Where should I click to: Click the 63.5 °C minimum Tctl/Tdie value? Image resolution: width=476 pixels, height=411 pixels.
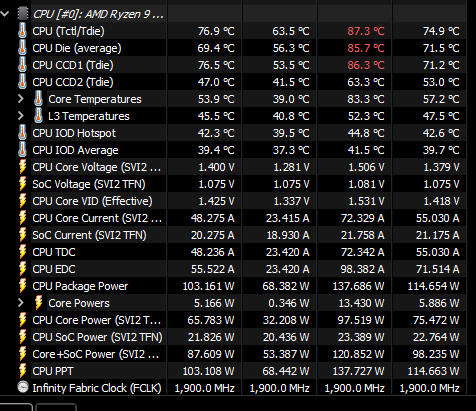[x=291, y=31]
